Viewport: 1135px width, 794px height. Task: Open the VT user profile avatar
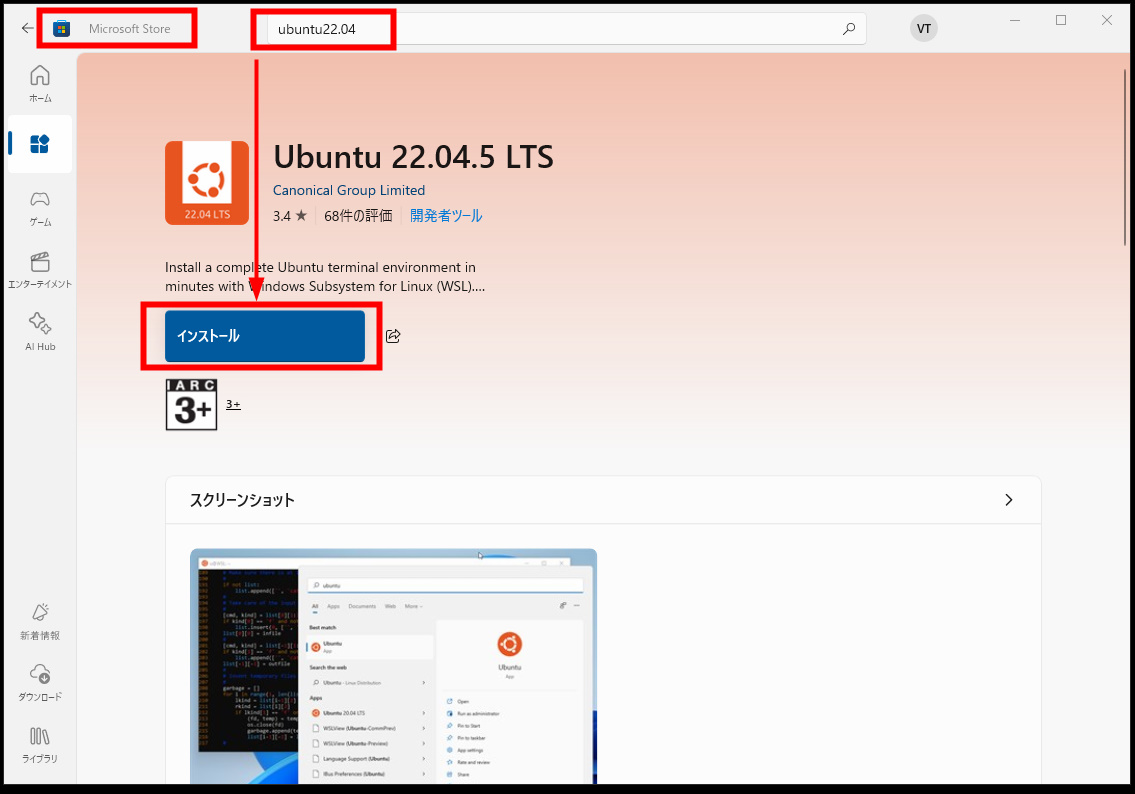(x=924, y=28)
